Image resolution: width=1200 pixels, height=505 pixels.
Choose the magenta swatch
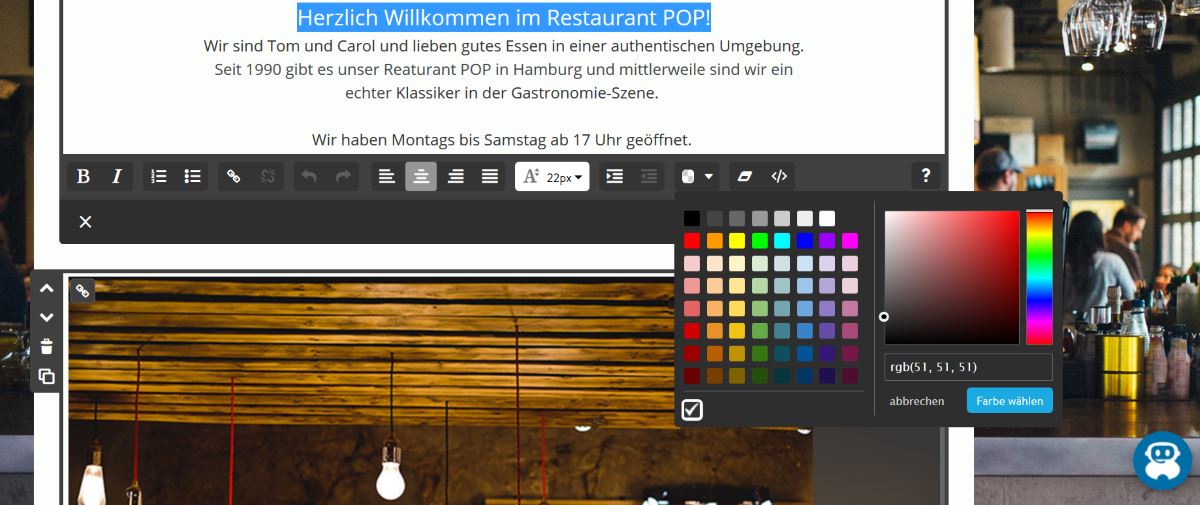(x=849, y=241)
